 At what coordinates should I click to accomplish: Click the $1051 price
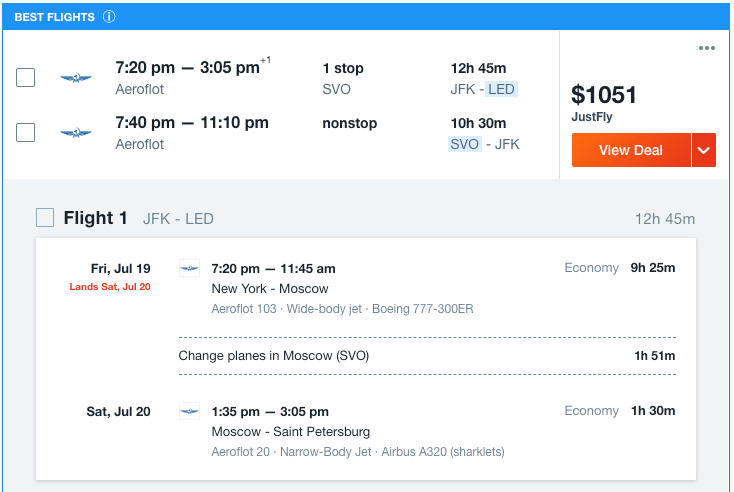(x=604, y=95)
